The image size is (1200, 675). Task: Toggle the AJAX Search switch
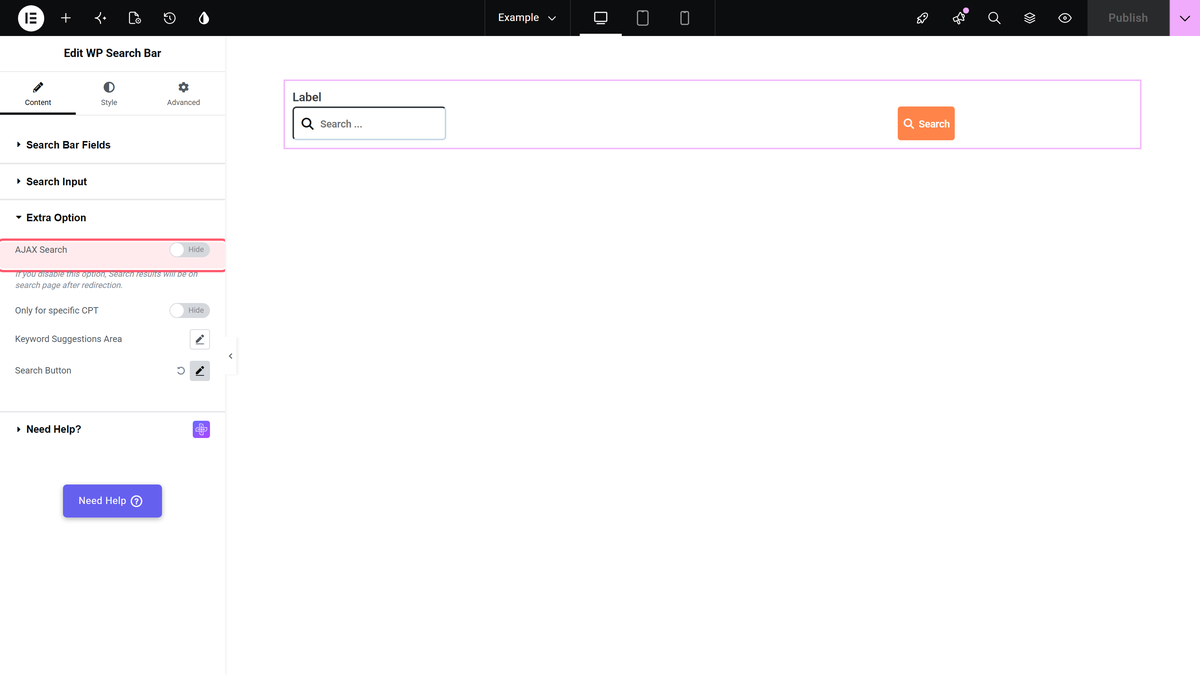pos(189,250)
